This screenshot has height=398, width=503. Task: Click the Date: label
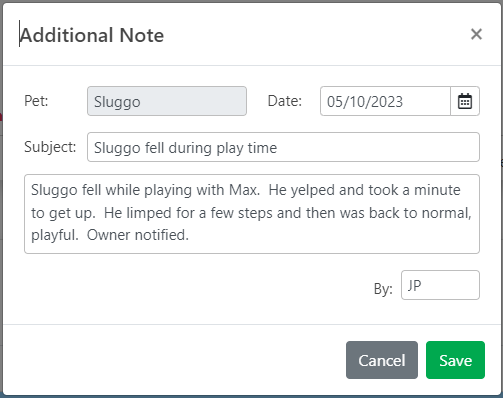click(285, 101)
